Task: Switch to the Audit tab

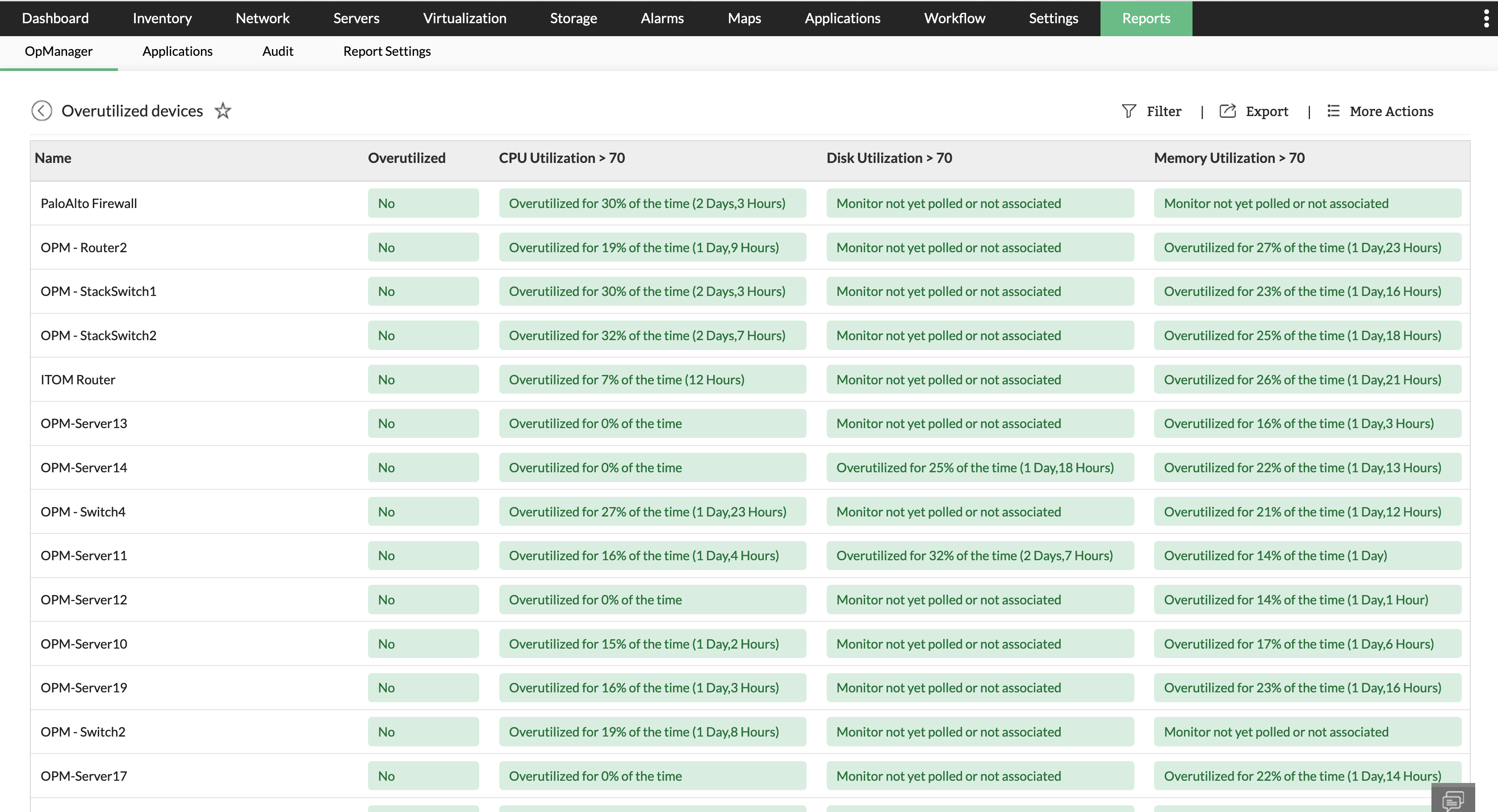Action: point(277,51)
